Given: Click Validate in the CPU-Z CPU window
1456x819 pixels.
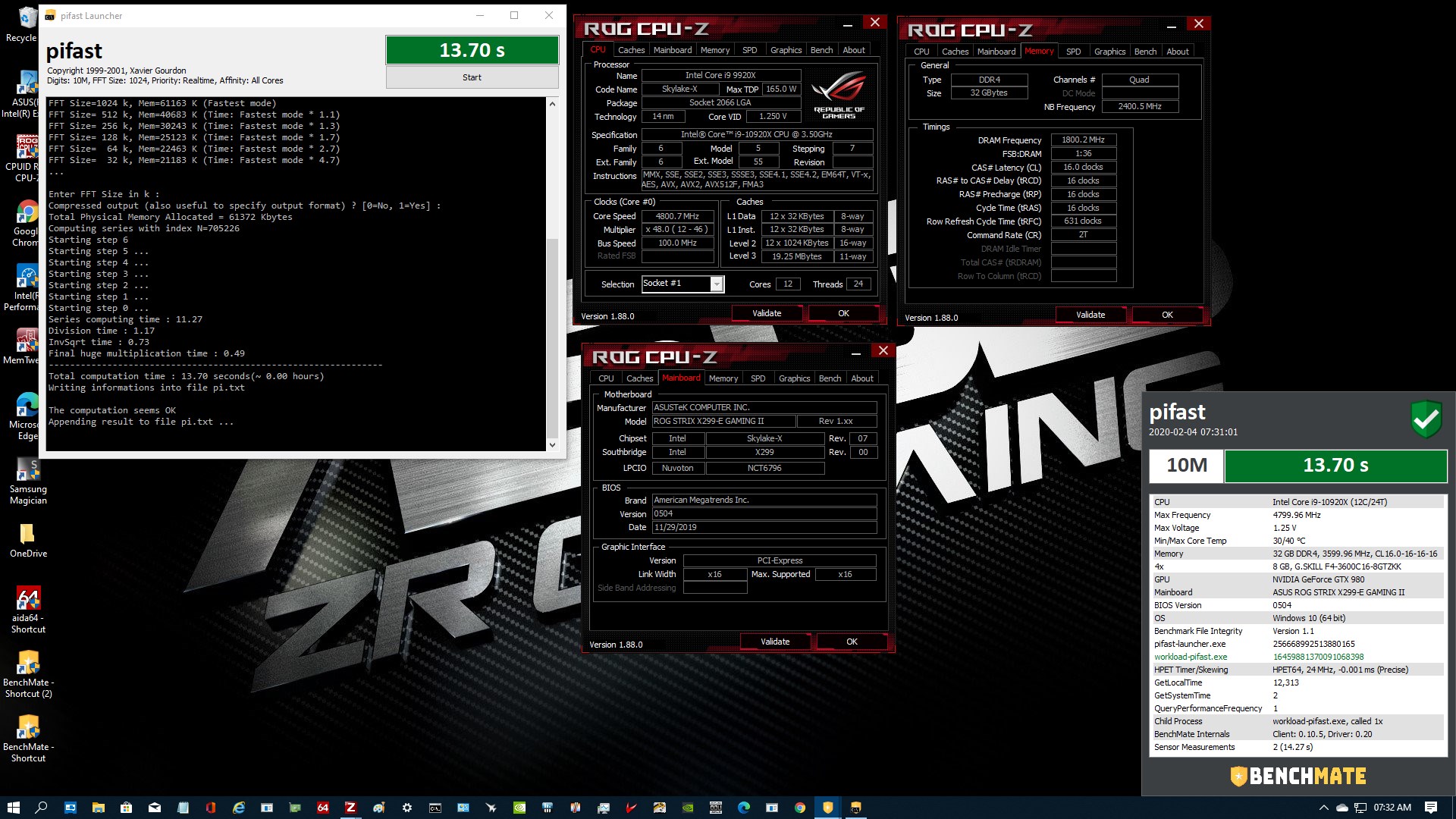Looking at the screenshot, I should point(767,313).
